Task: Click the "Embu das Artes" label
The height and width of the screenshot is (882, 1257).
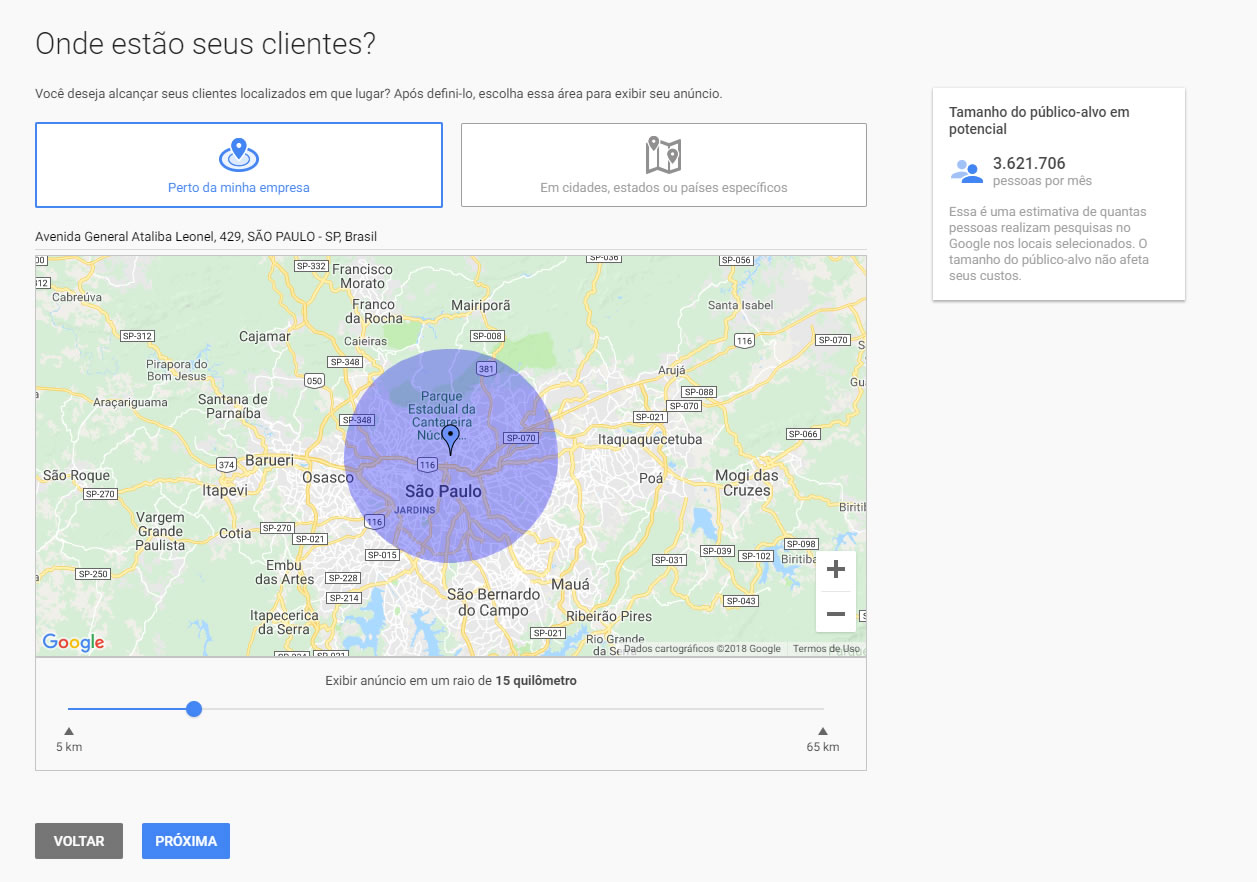Action: (284, 572)
